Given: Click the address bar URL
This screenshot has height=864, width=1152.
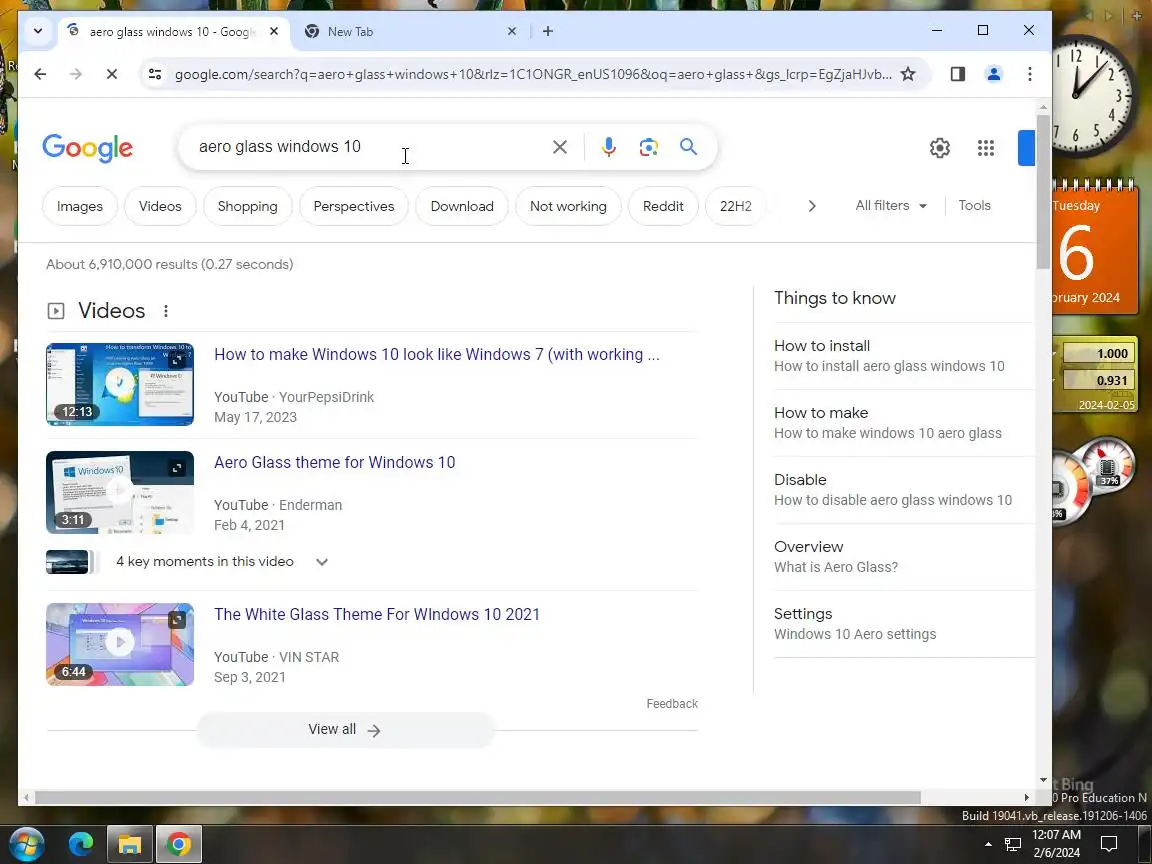Looking at the screenshot, I should tap(533, 74).
